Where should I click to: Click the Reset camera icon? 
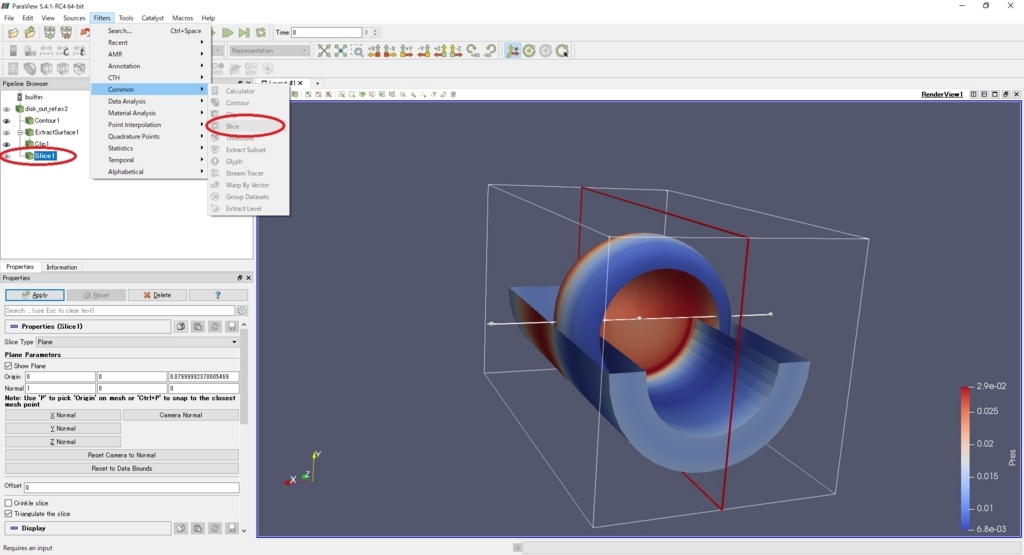click(x=324, y=51)
